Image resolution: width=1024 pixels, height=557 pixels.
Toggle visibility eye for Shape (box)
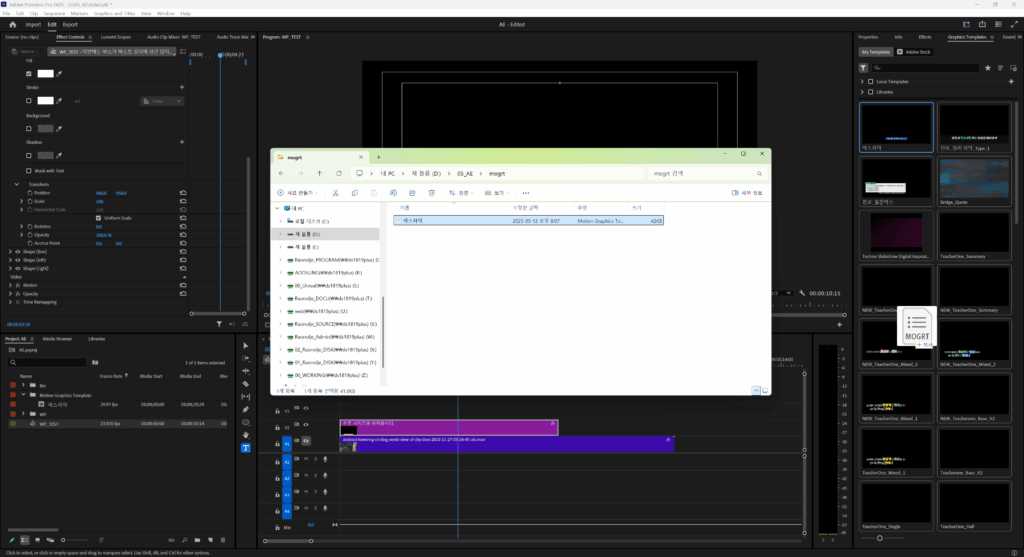(x=18, y=251)
